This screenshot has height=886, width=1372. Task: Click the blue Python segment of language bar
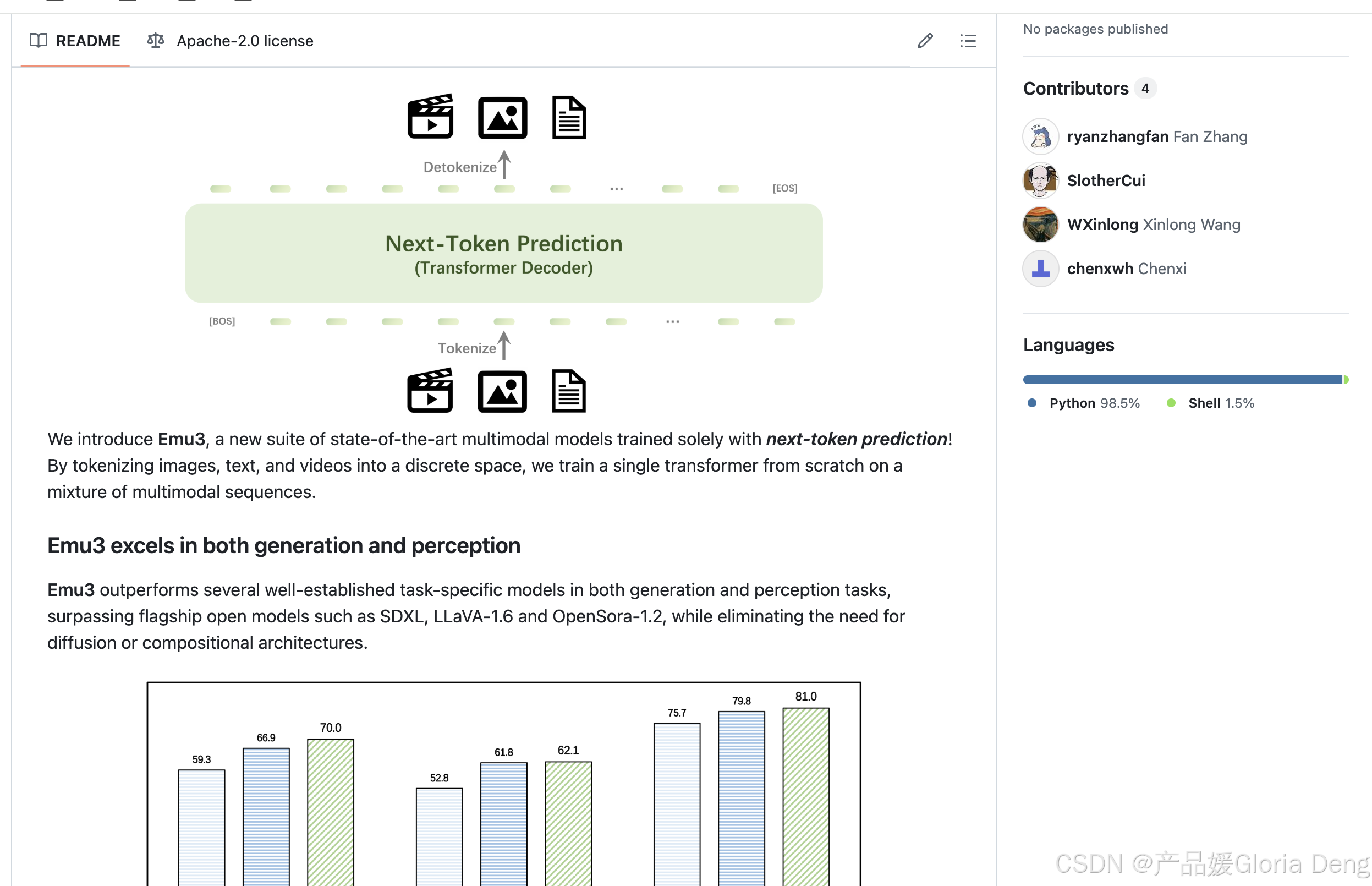[1182, 380]
